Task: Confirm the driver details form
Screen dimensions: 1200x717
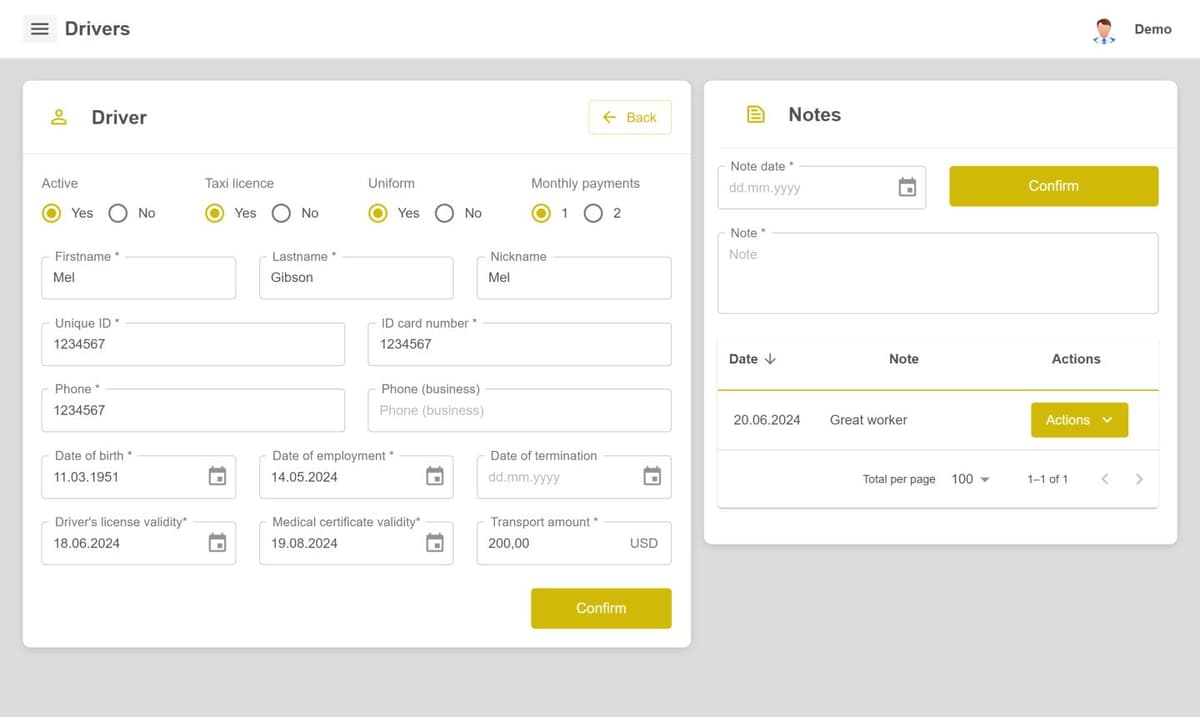Action: point(600,608)
